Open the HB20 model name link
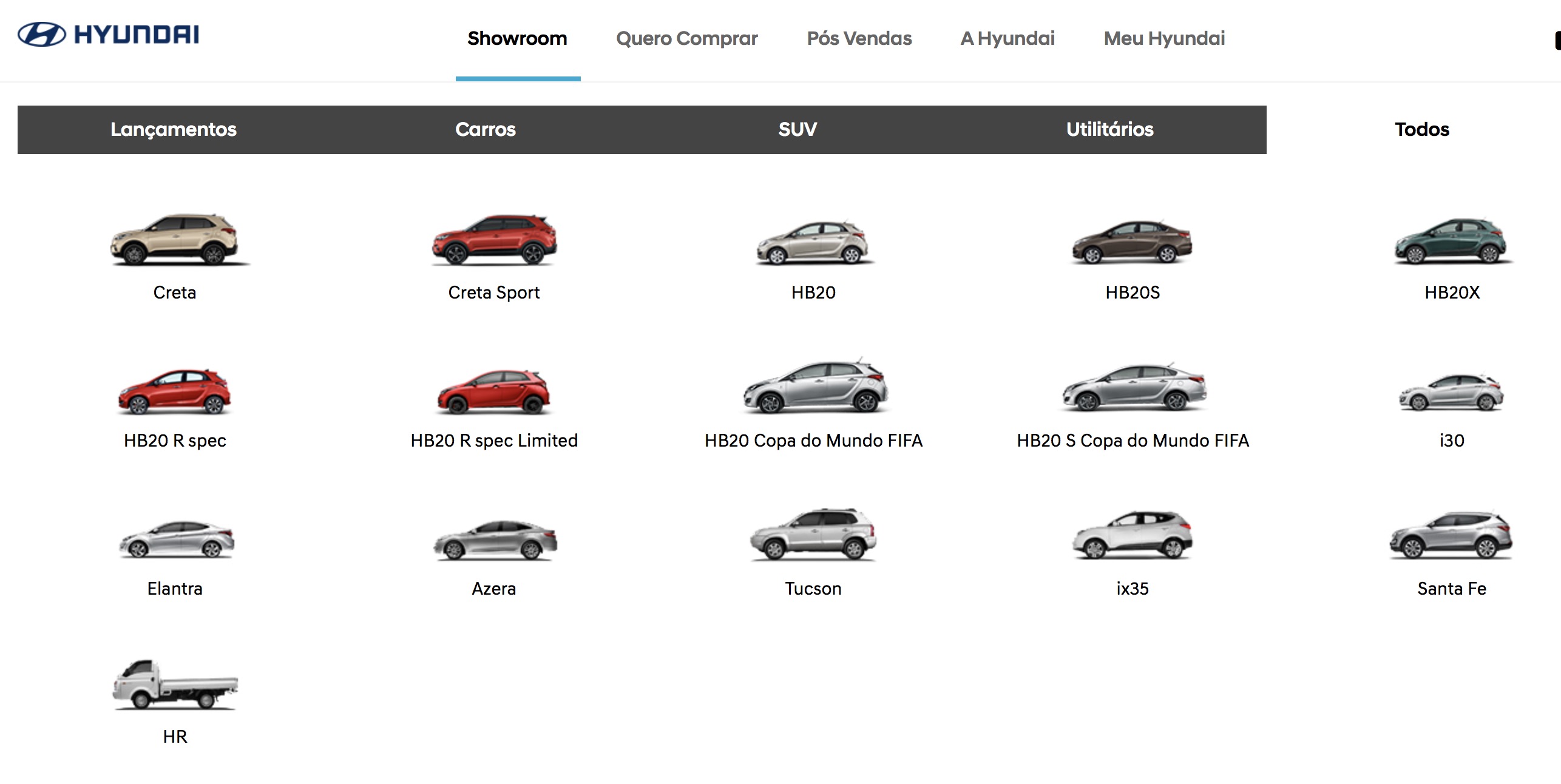This screenshot has height=784, width=1561. click(x=813, y=292)
